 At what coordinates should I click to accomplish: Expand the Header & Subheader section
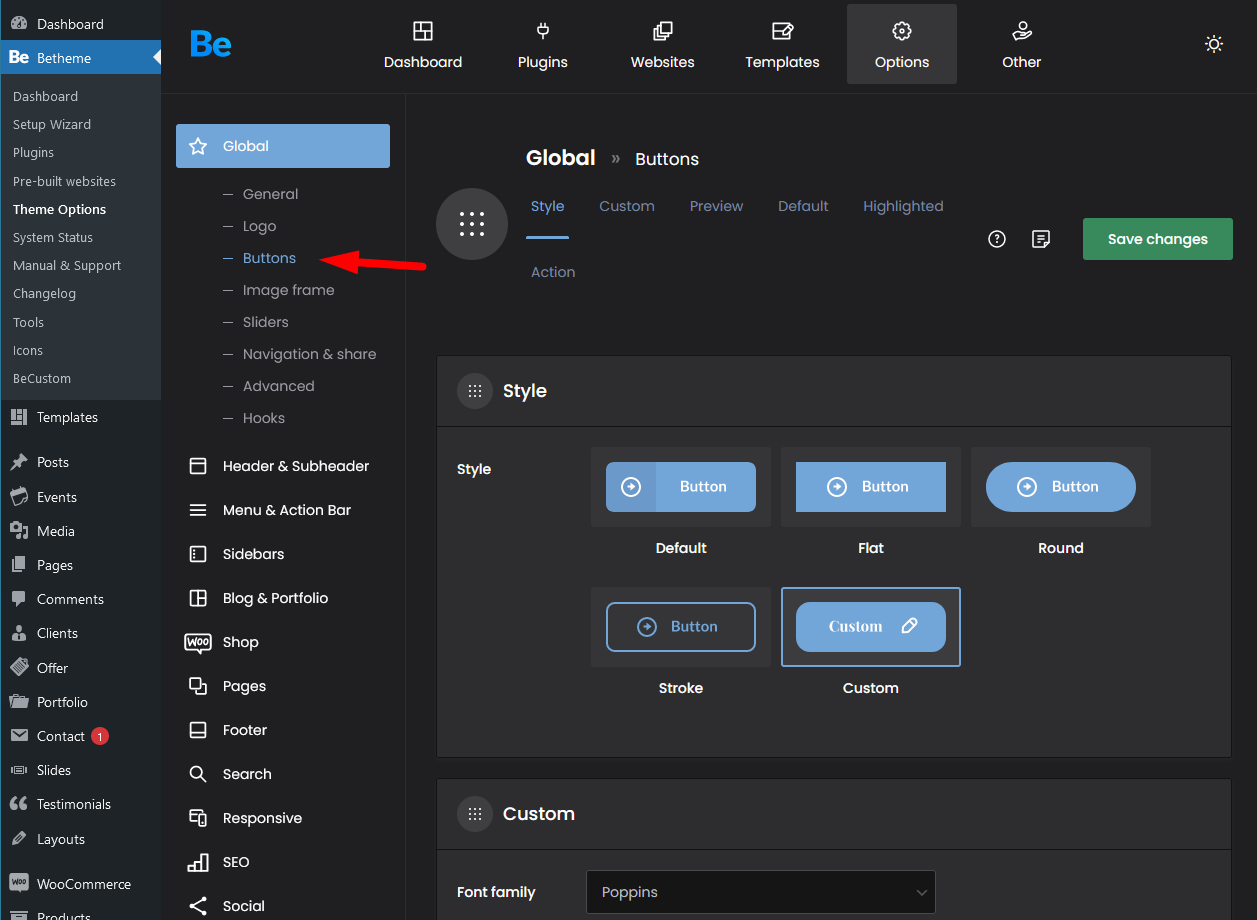(x=283, y=466)
